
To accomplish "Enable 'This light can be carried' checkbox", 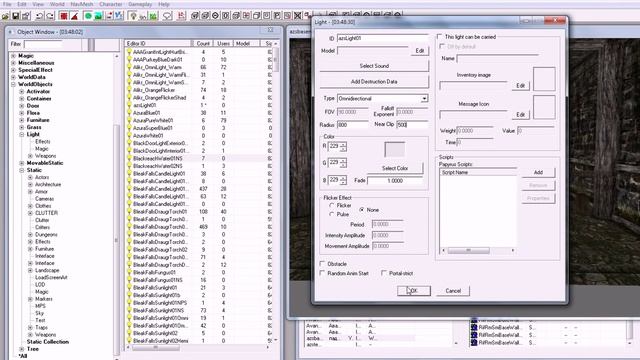I will point(440,37).
